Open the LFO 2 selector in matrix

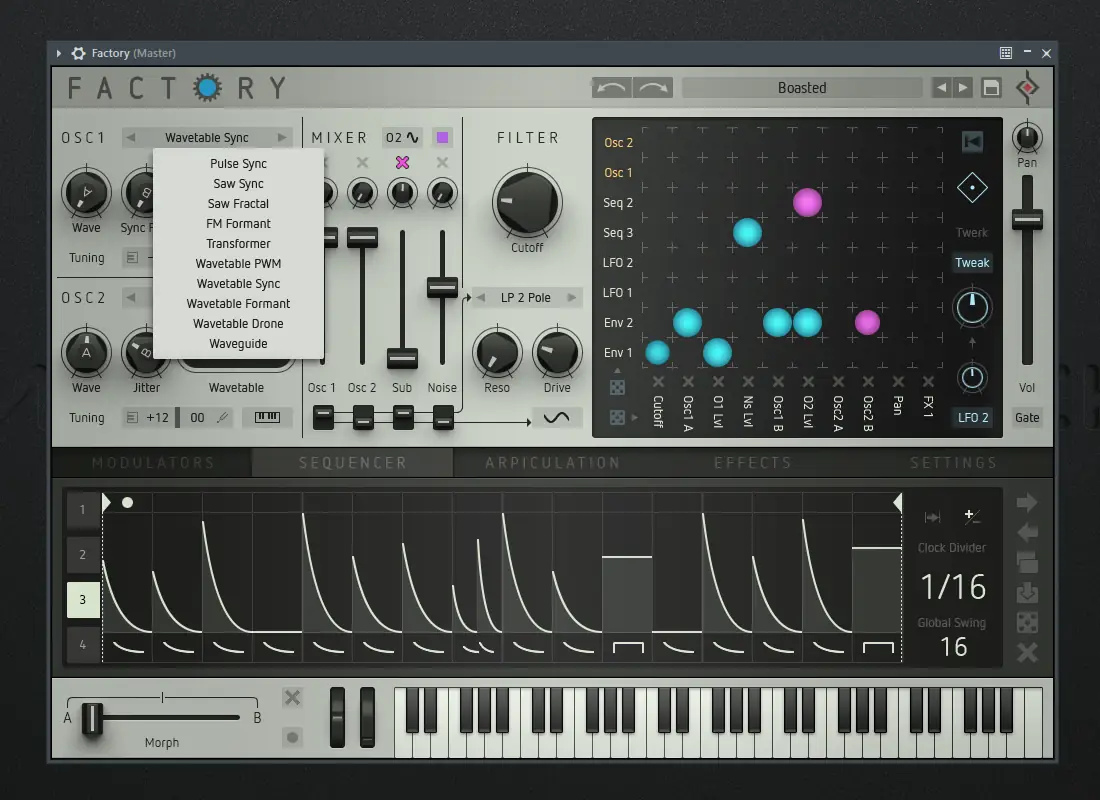972,418
